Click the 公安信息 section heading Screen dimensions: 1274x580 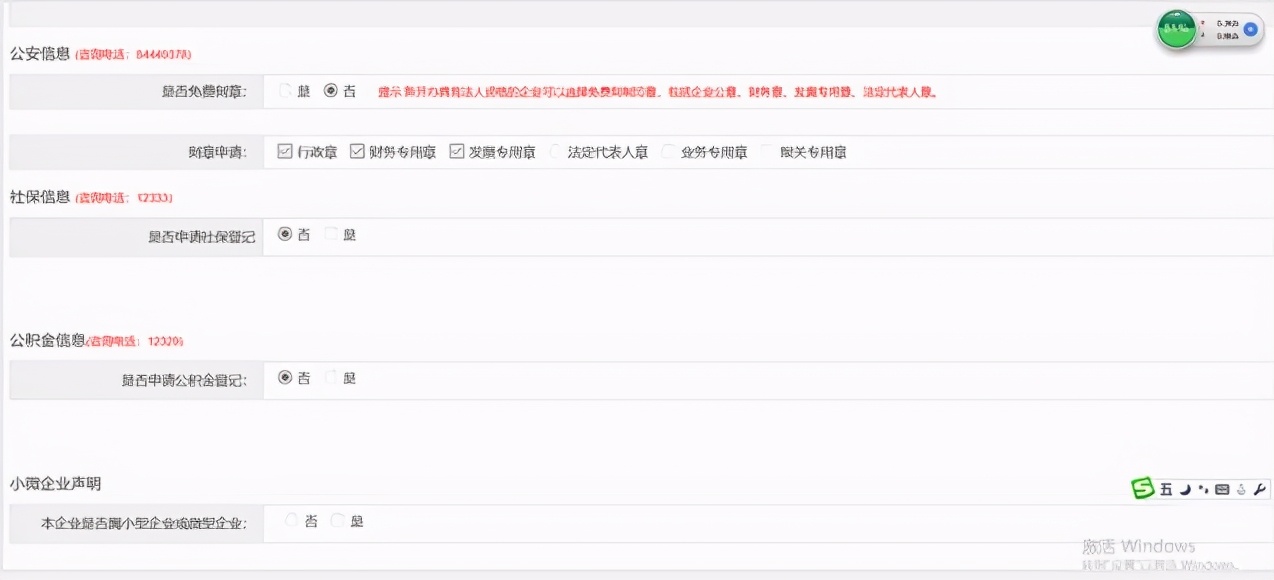40,53
